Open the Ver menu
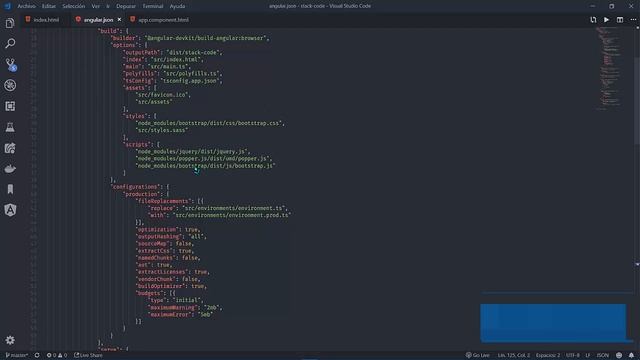Viewport: 640px width, 360px height. (x=96, y=6)
